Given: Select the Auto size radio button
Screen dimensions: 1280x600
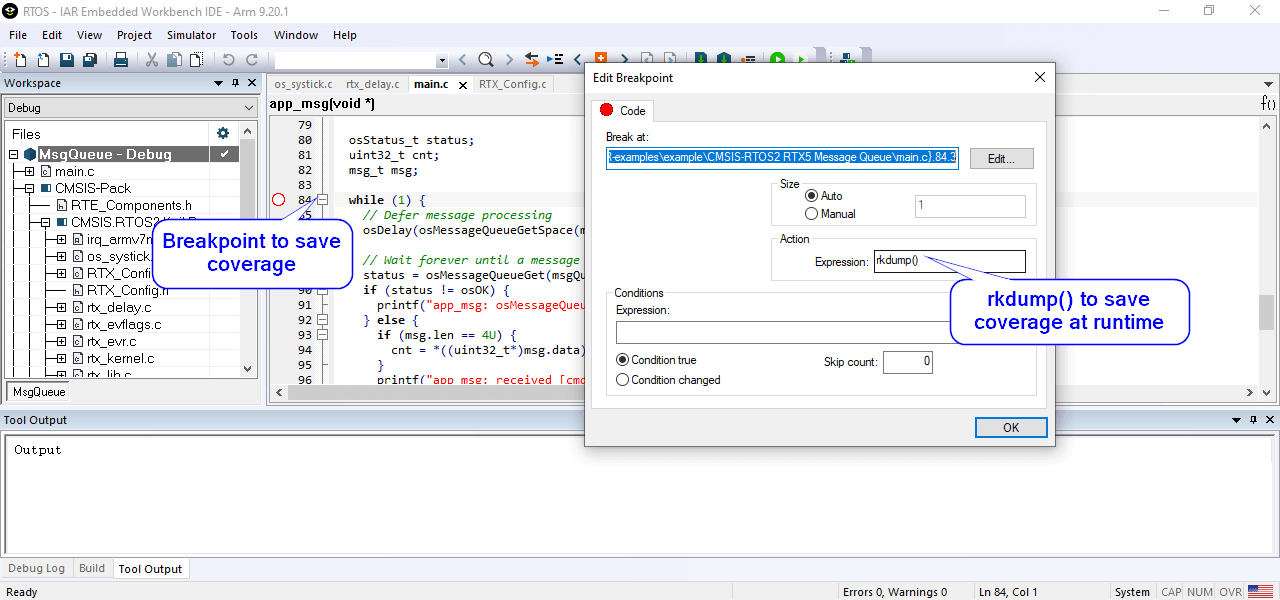Looking at the screenshot, I should [812, 196].
